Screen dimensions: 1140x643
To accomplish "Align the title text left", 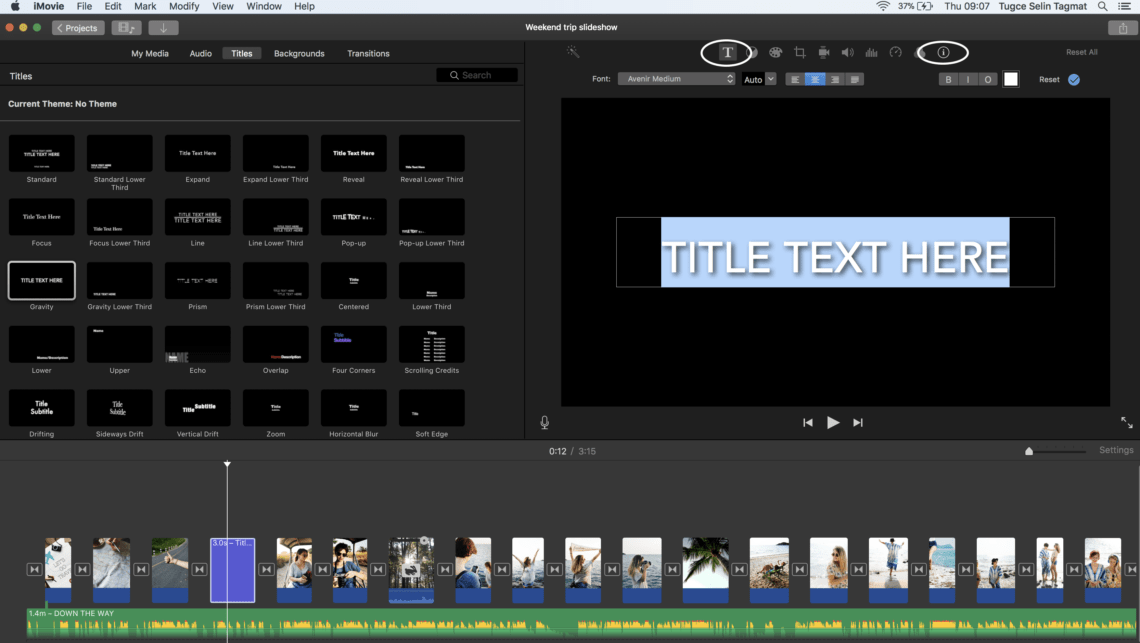I will [795, 79].
